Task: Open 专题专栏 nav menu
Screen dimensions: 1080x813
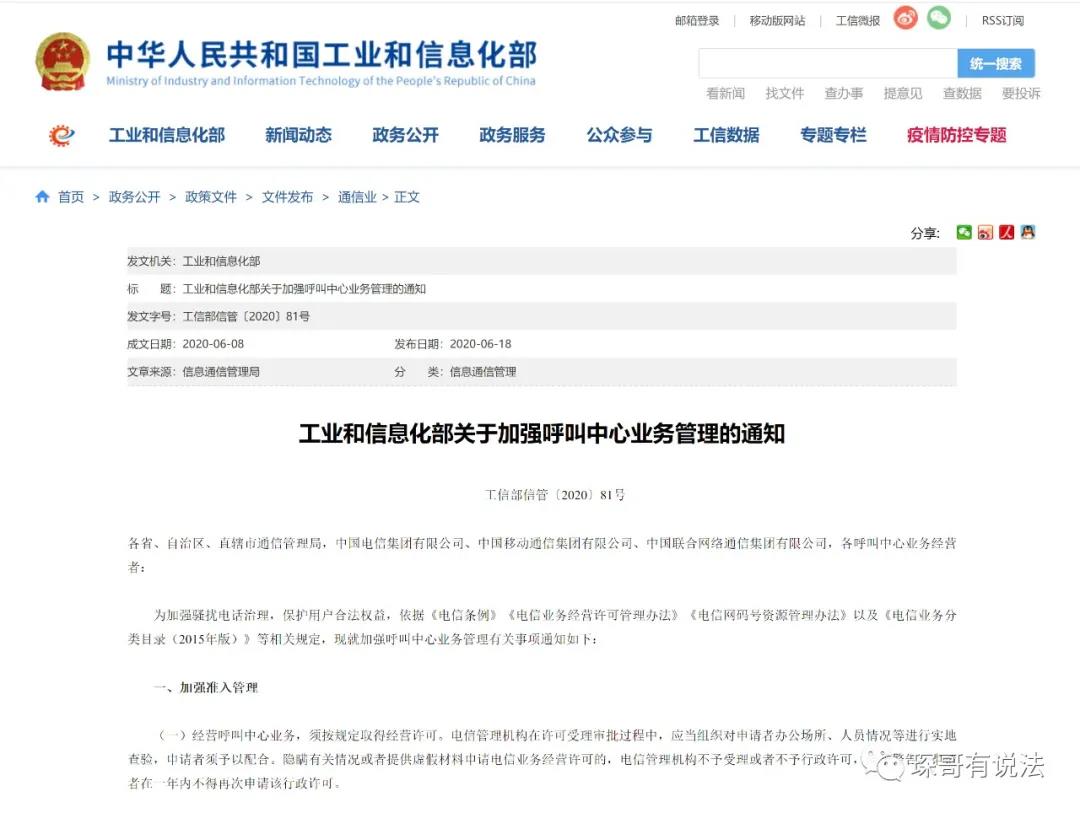Action: pos(833,135)
